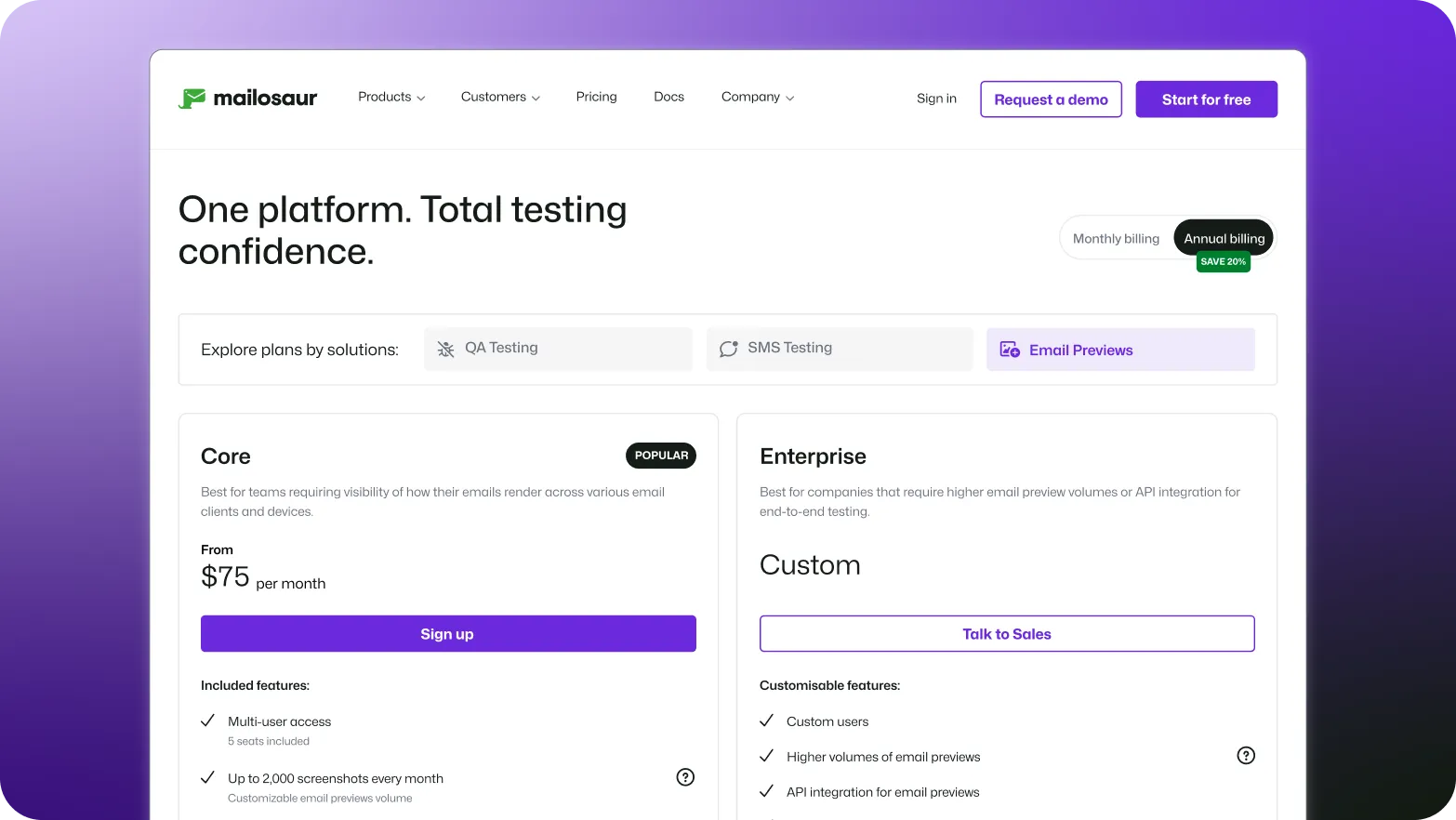1456x820 pixels.
Task: Go to the Pricing page
Action: point(596,97)
